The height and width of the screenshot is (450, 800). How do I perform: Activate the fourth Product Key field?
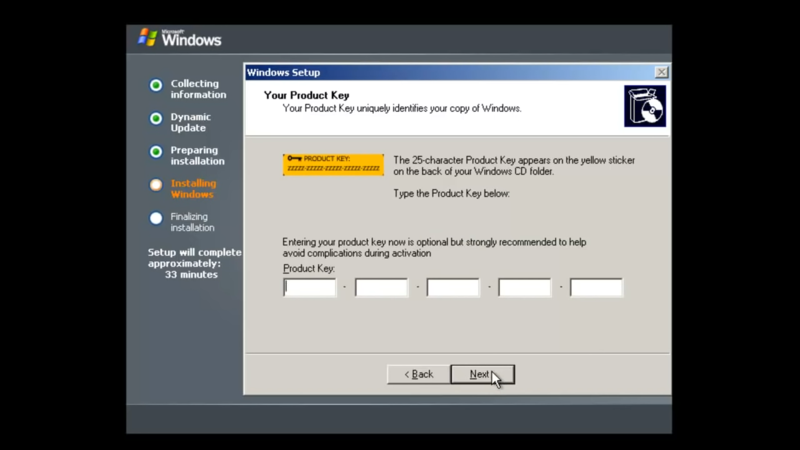(524, 287)
